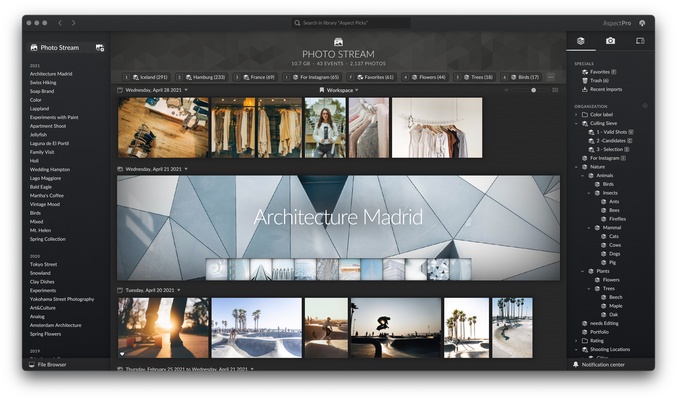Select the 2 - Candidates filter

click(611, 141)
